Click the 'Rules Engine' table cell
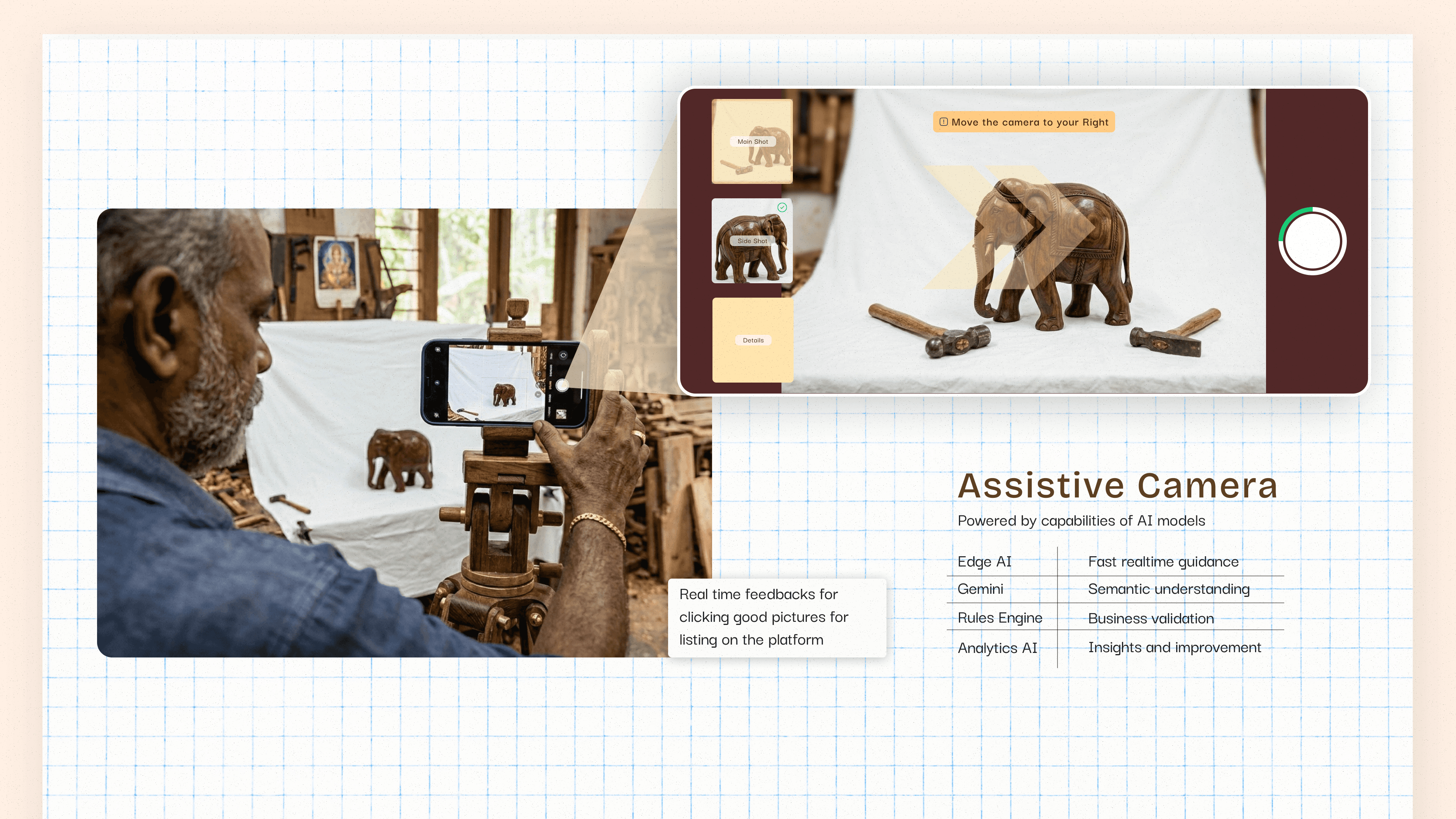Viewport: 1456px width, 819px height. 1000,618
